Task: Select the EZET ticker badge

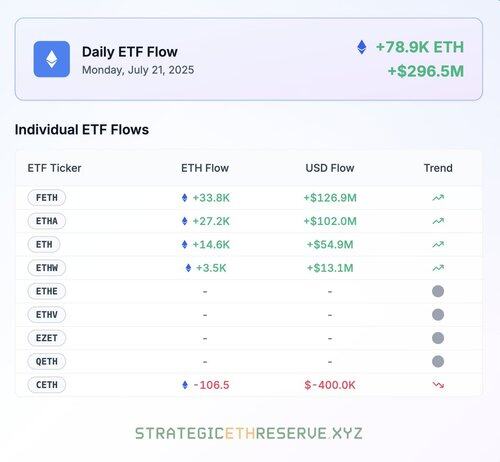Action: click(x=47, y=338)
